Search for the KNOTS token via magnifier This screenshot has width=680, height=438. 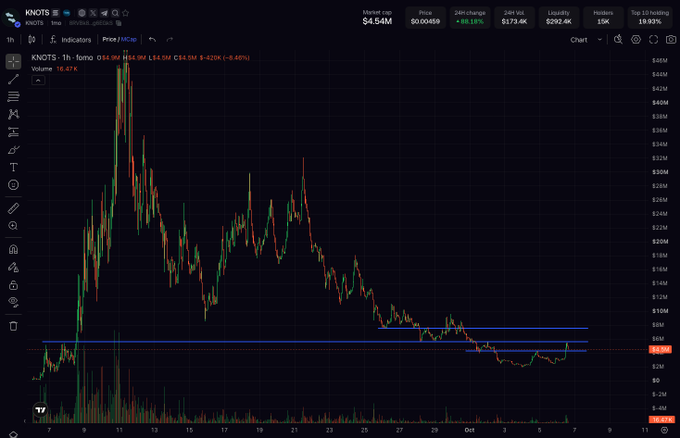[x=115, y=13]
